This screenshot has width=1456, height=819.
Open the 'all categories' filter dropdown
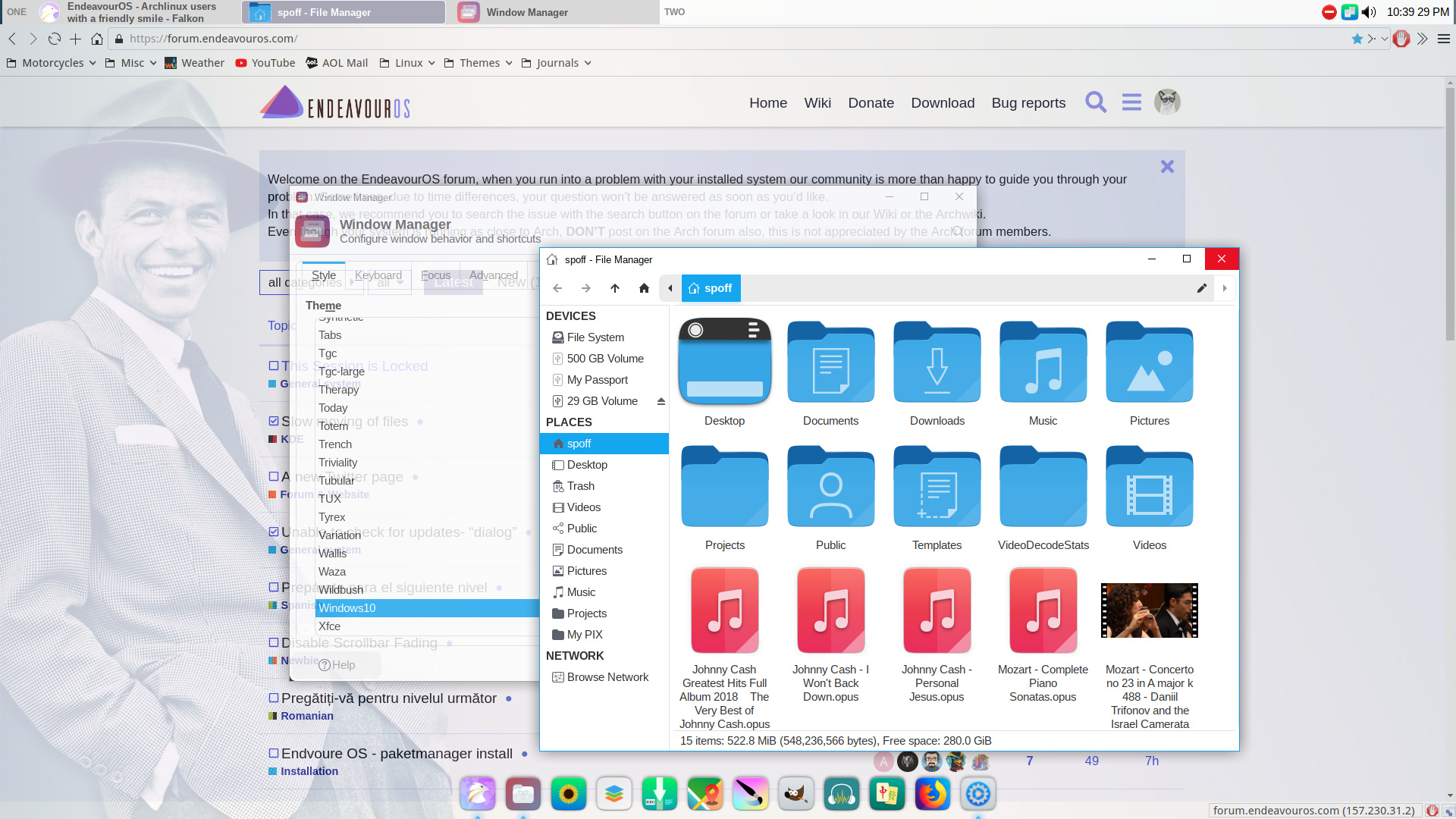tap(311, 282)
